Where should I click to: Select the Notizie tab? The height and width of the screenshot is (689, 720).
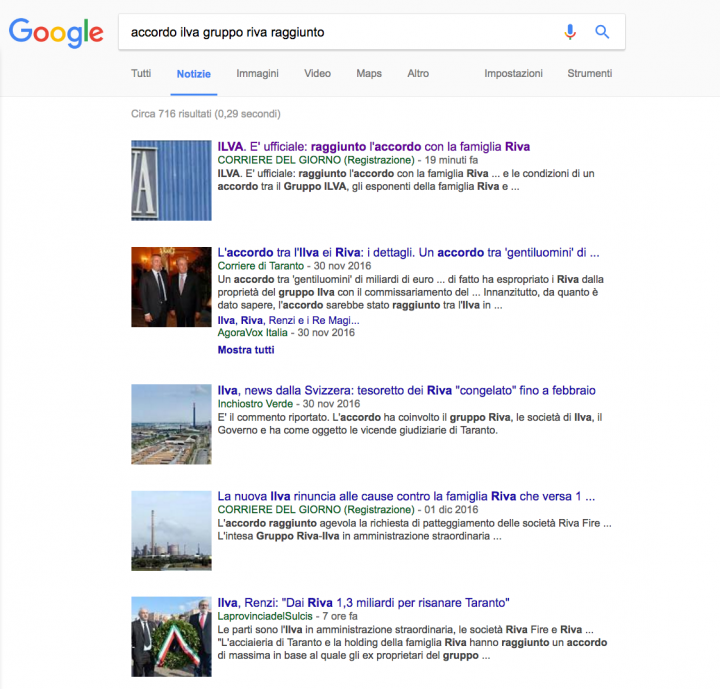point(193,74)
